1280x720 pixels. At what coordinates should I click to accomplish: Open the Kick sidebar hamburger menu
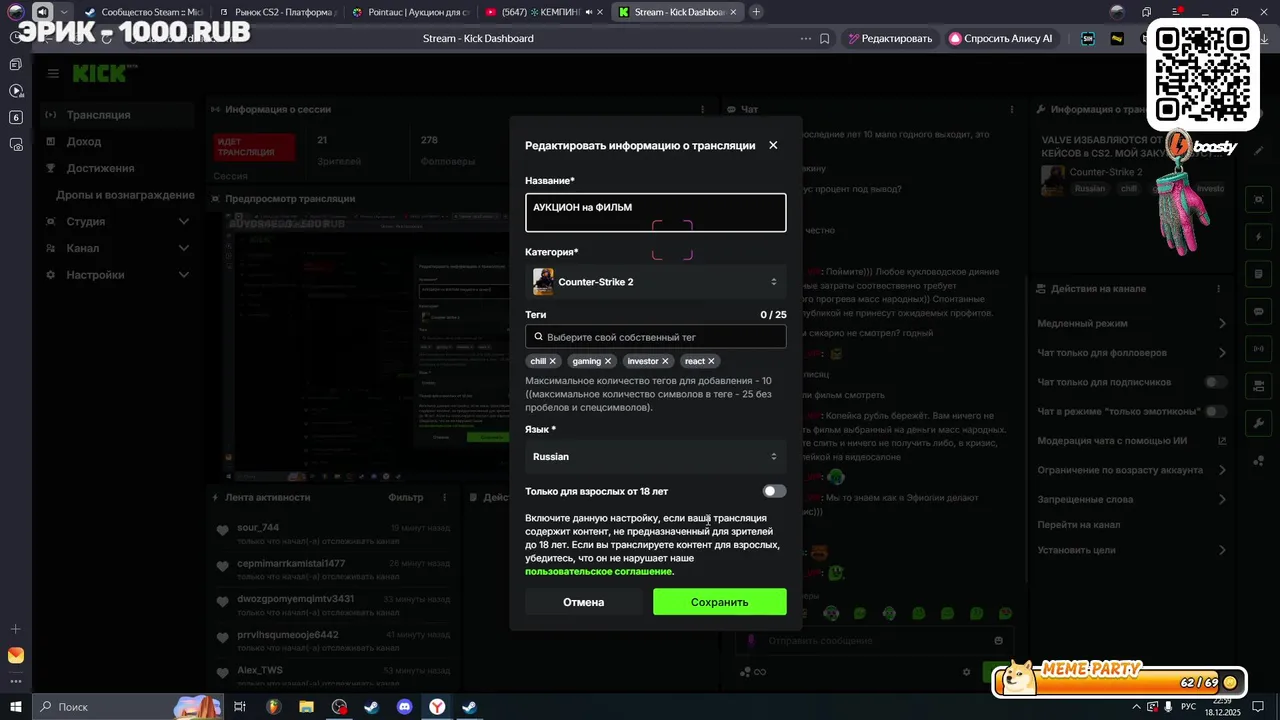(x=53, y=73)
